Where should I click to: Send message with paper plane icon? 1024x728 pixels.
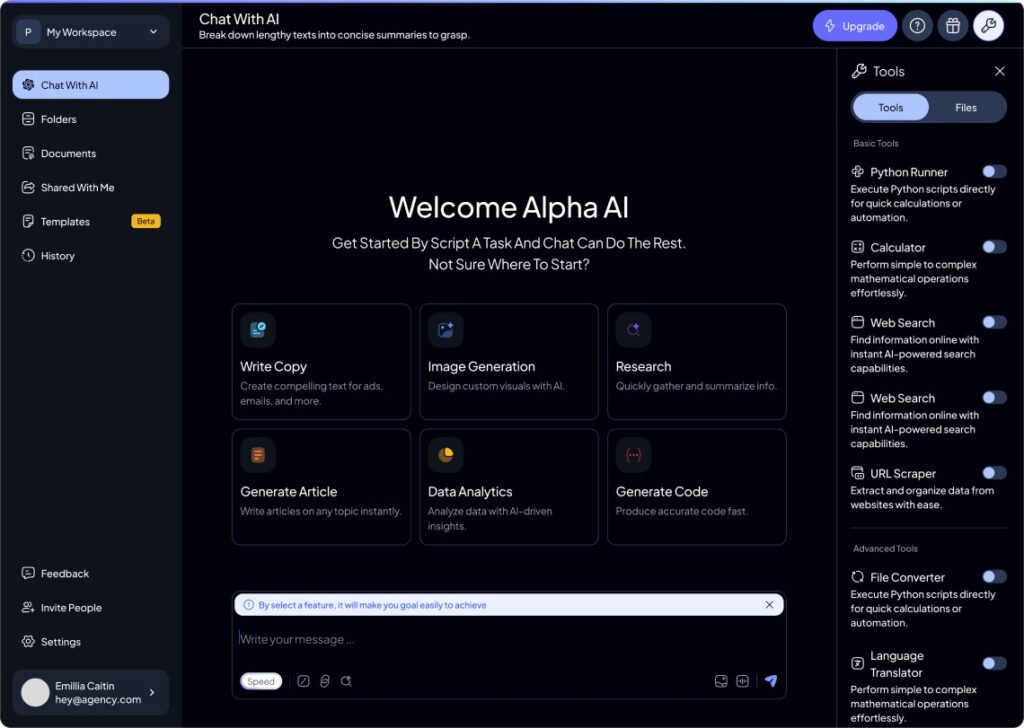[771, 681]
